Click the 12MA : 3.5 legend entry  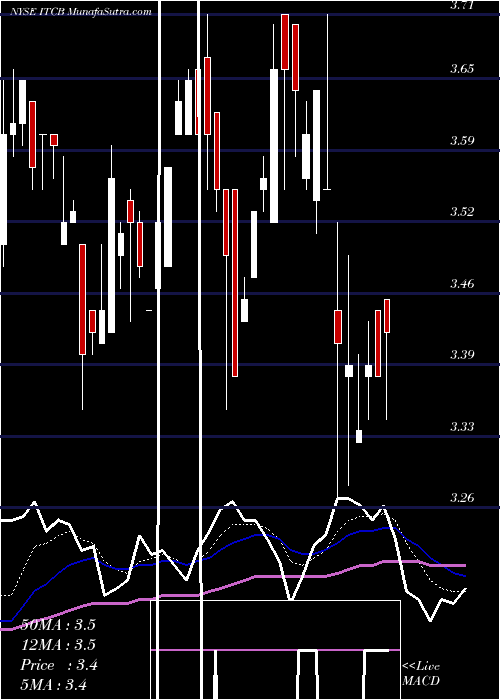(x=58, y=645)
